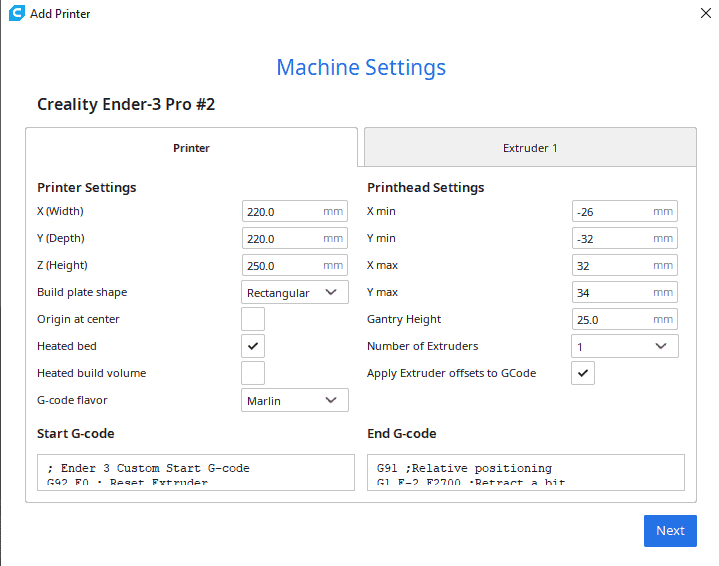The height and width of the screenshot is (566, 719).
Task: Click the Creality Ender-3 Pro #2 title
Action: (x=126, y=105)
